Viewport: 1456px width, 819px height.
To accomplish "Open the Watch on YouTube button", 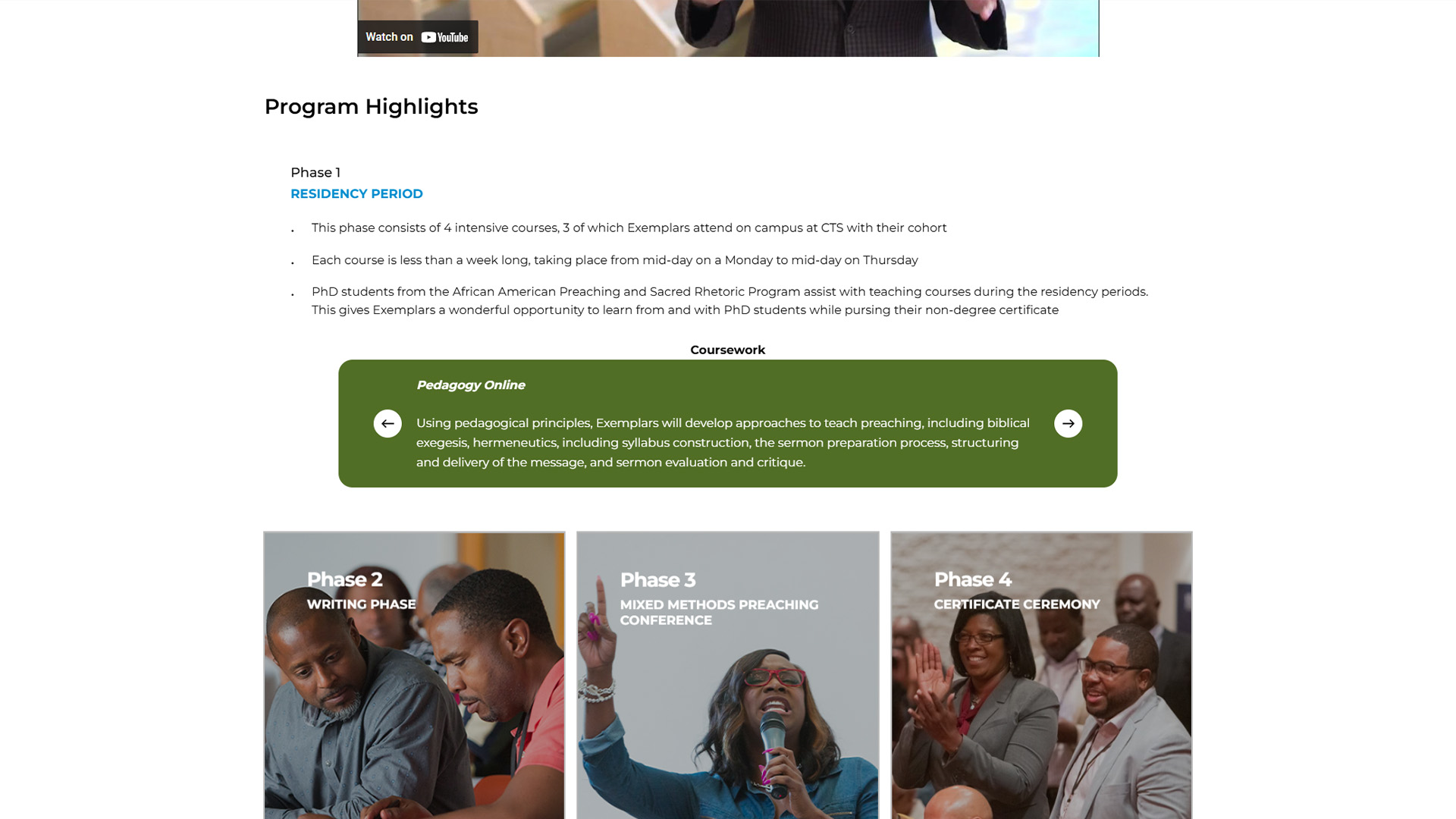I will (418, 36).
